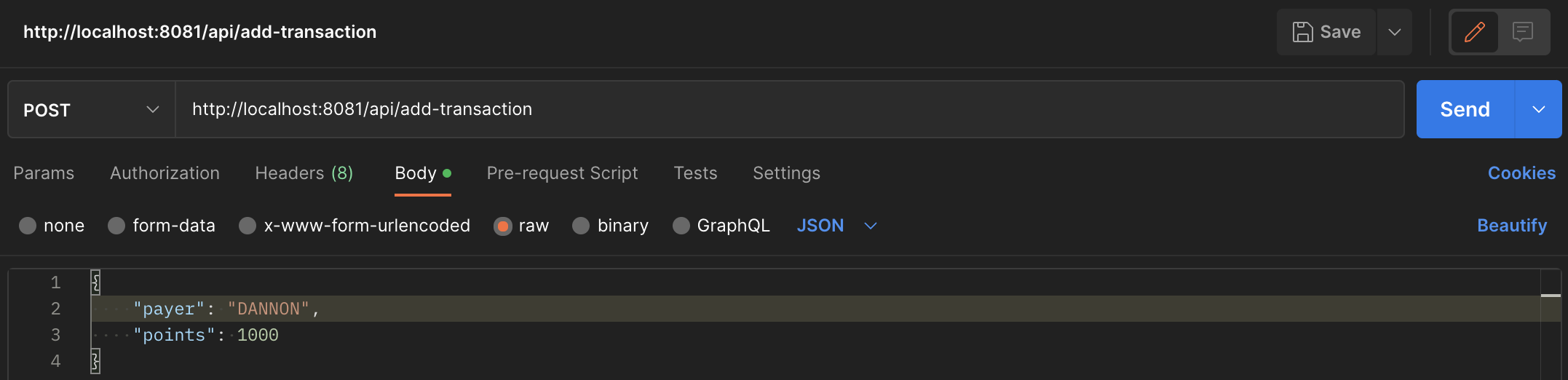
Task: Click the Save button
Action: [1326, 32]
